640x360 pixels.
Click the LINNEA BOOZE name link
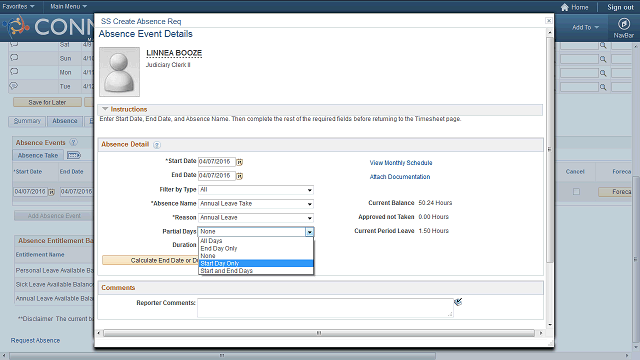pyautogui.click(x=174, y=53)
